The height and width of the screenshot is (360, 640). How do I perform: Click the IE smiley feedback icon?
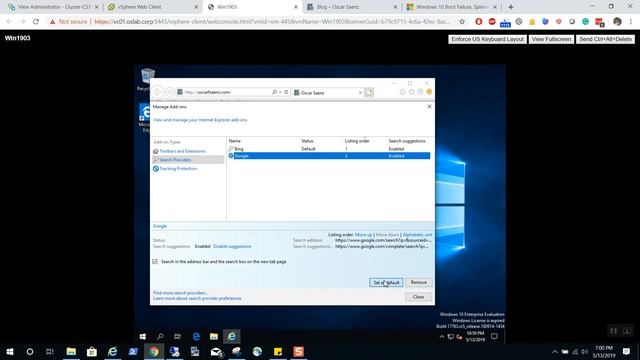coord(429,92)
